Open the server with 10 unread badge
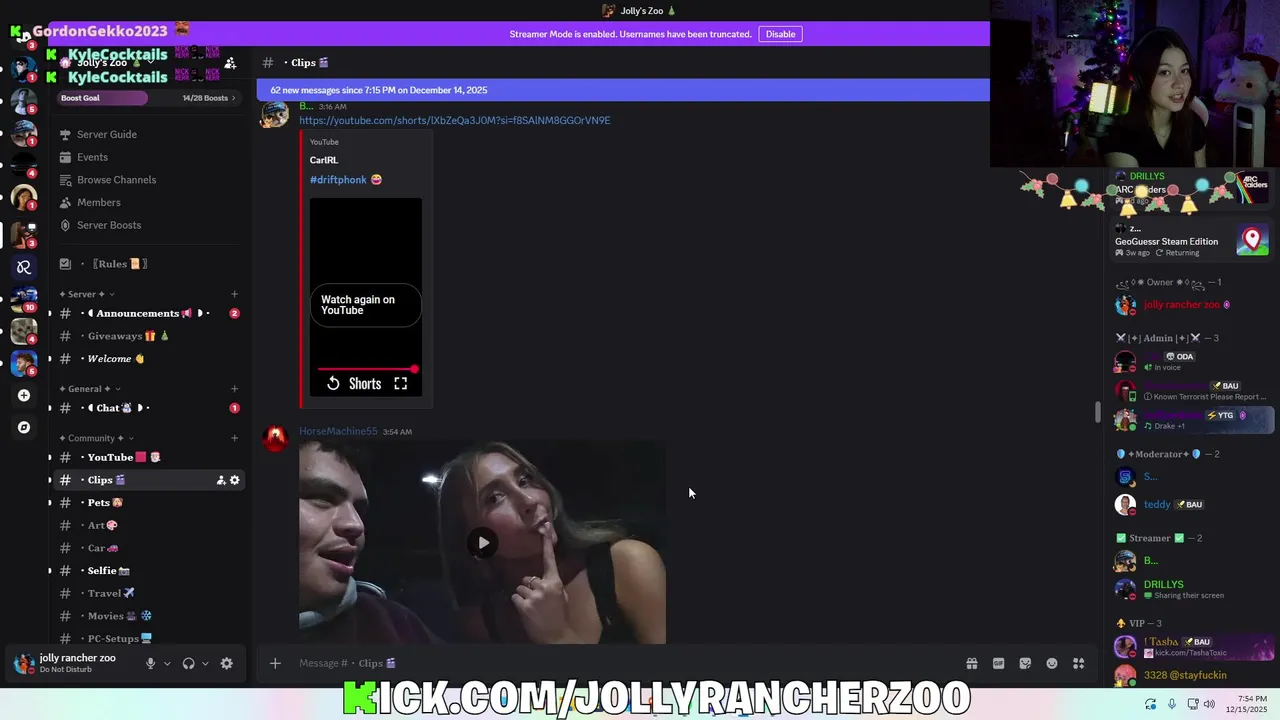 (24, 299)
